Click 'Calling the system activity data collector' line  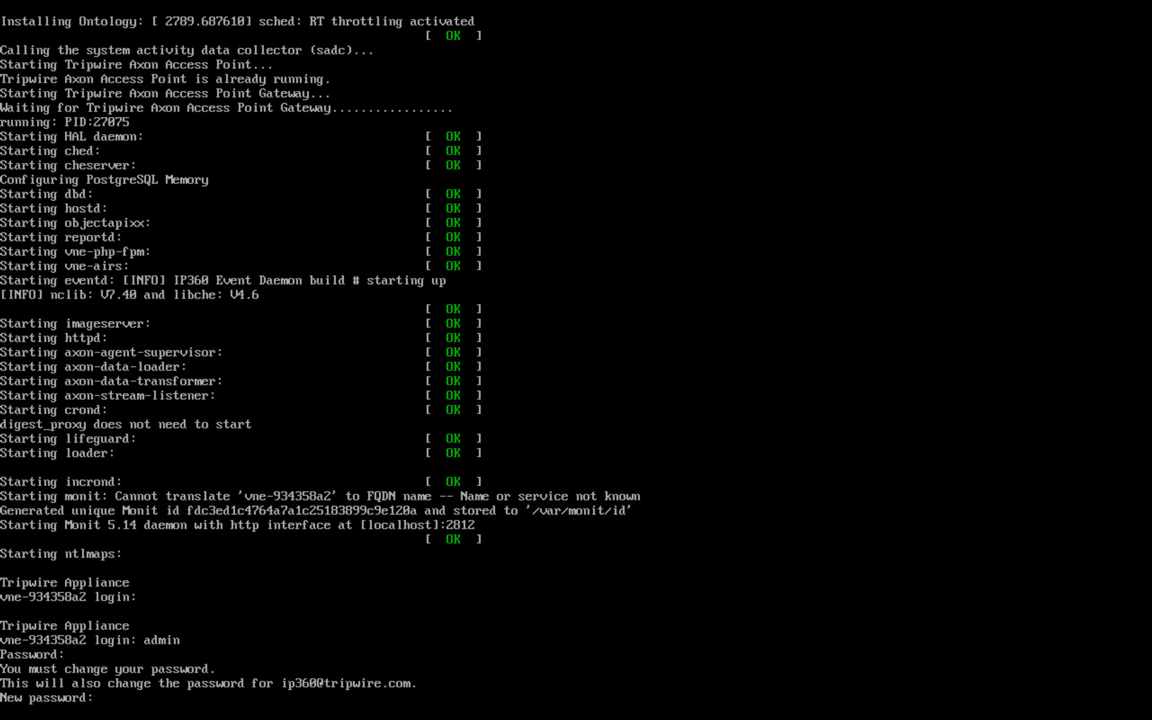tap(187, 50)
